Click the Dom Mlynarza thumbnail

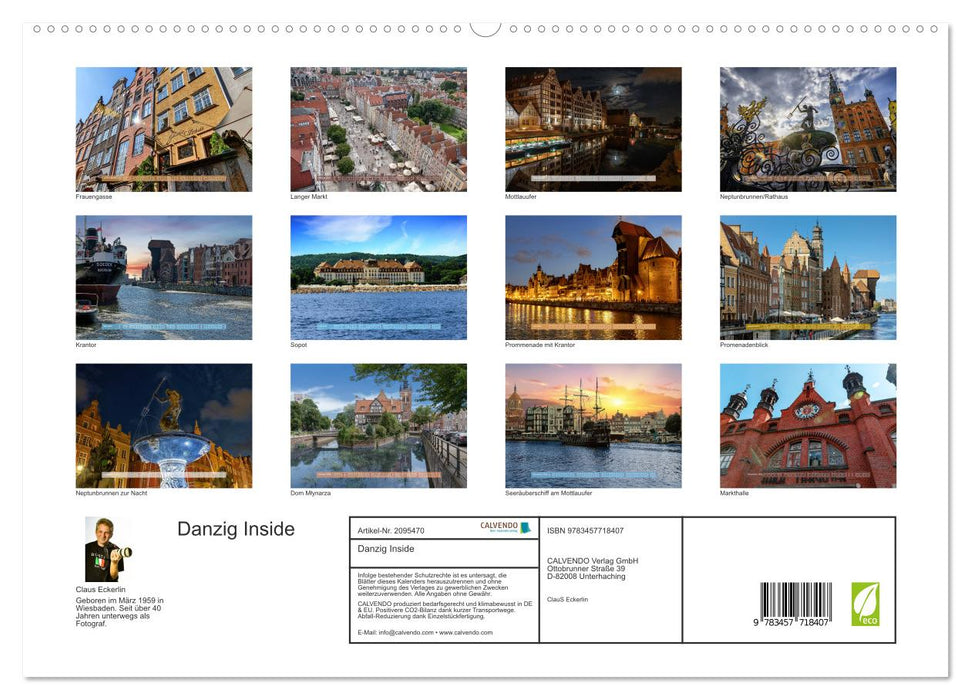pos(379,424)
